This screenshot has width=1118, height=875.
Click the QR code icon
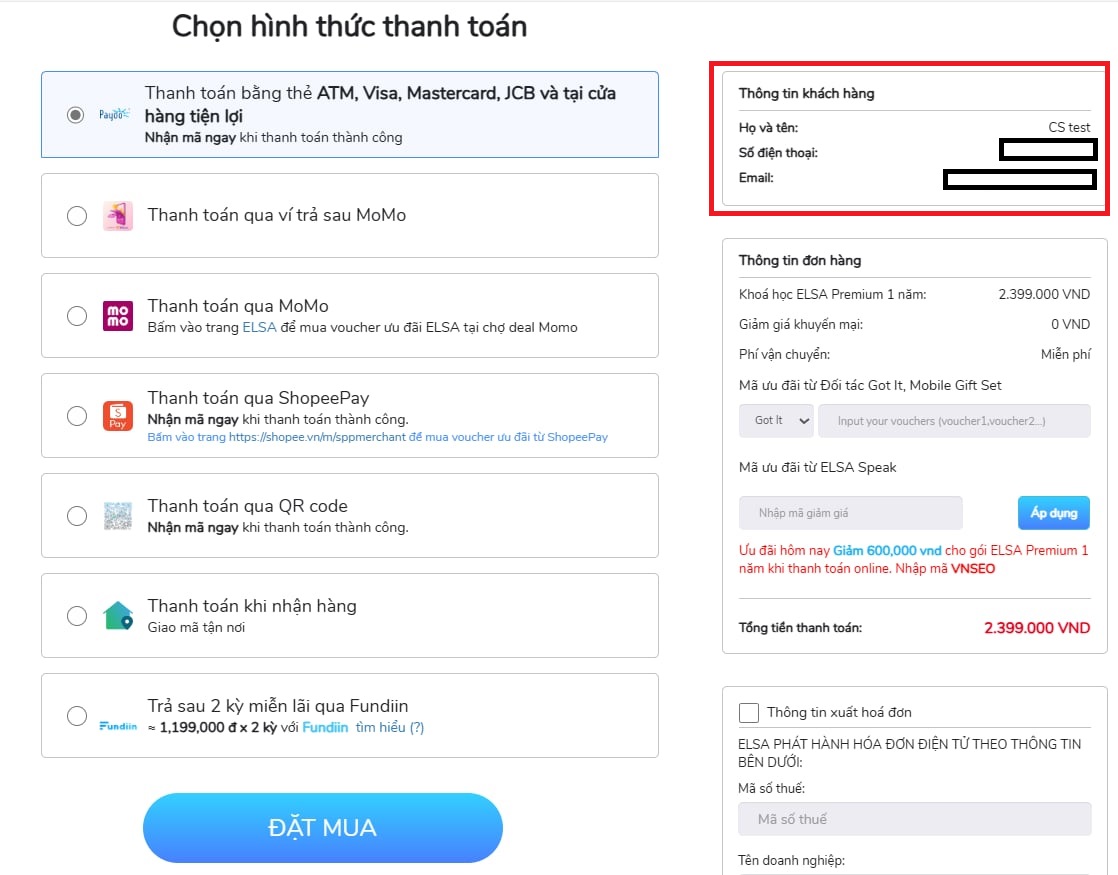point(118,516)
